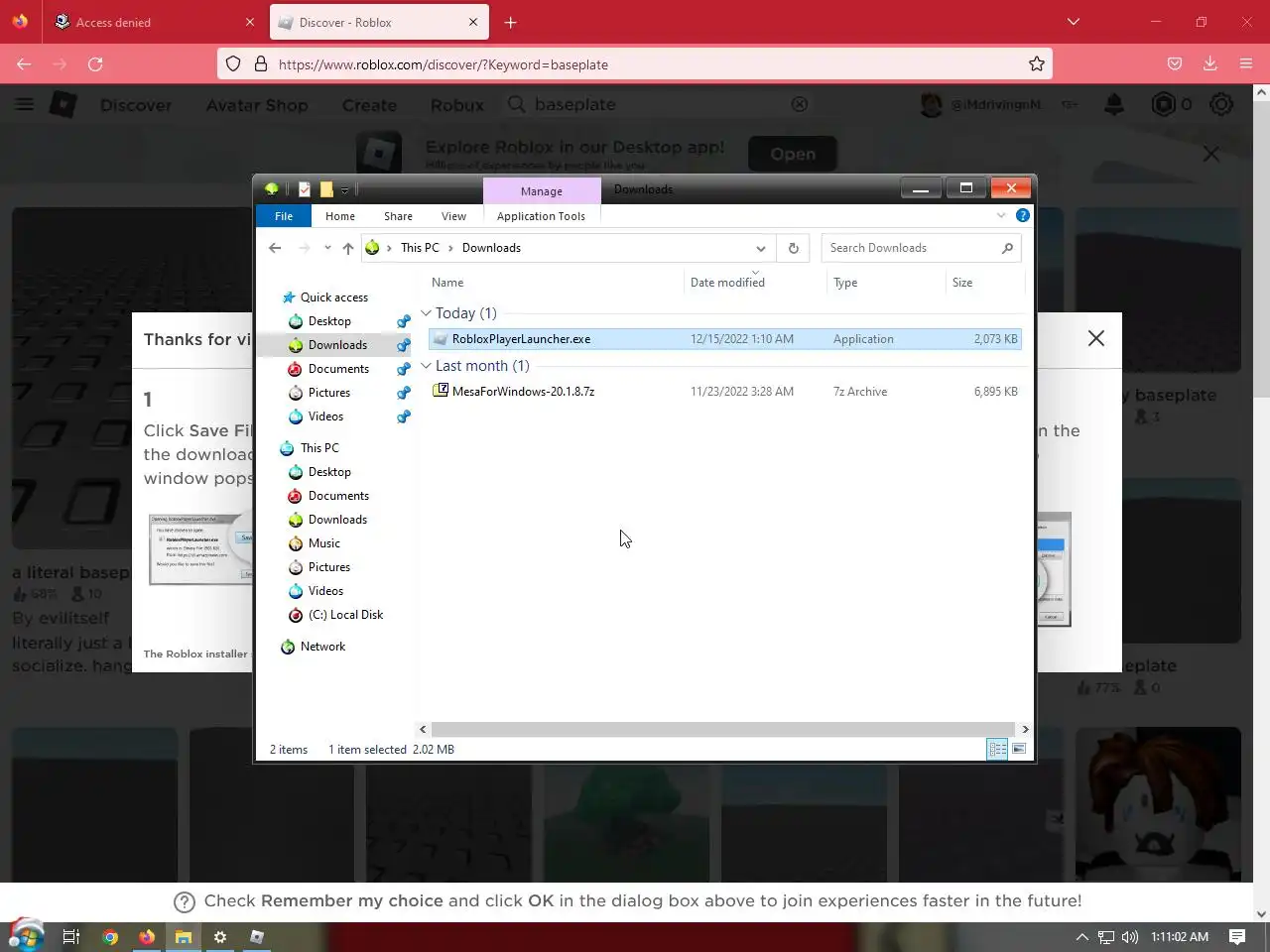Viewport: 1270px width, 952px height.
Task: Open Pictures under Quick access
Action: click(x=329, y=393)
